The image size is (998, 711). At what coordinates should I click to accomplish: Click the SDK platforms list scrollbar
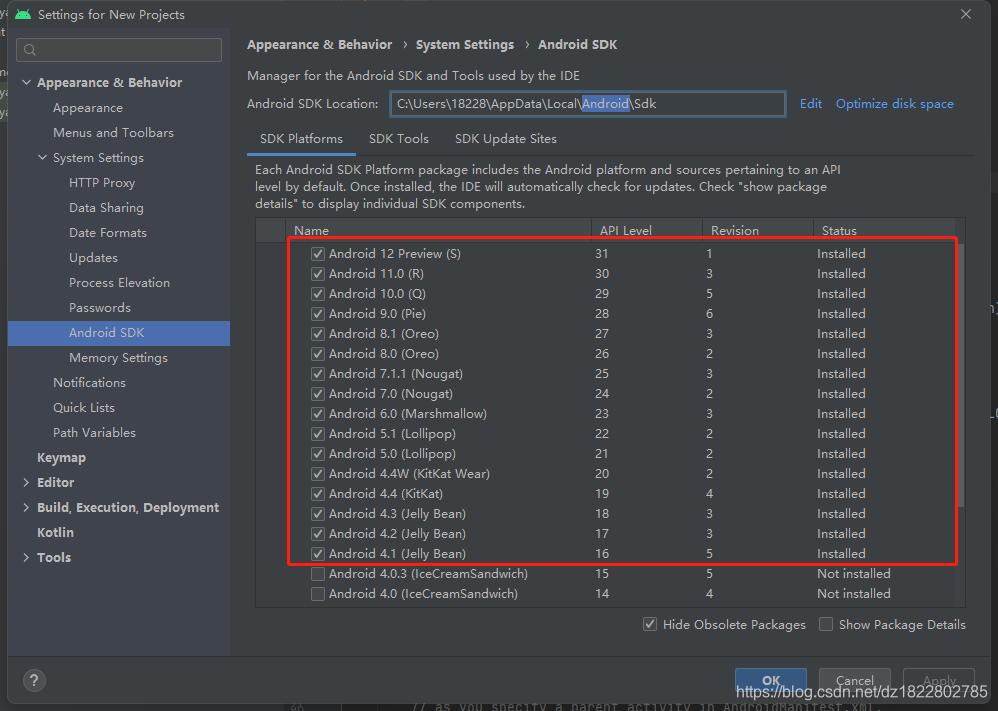(x=960, y=376)
